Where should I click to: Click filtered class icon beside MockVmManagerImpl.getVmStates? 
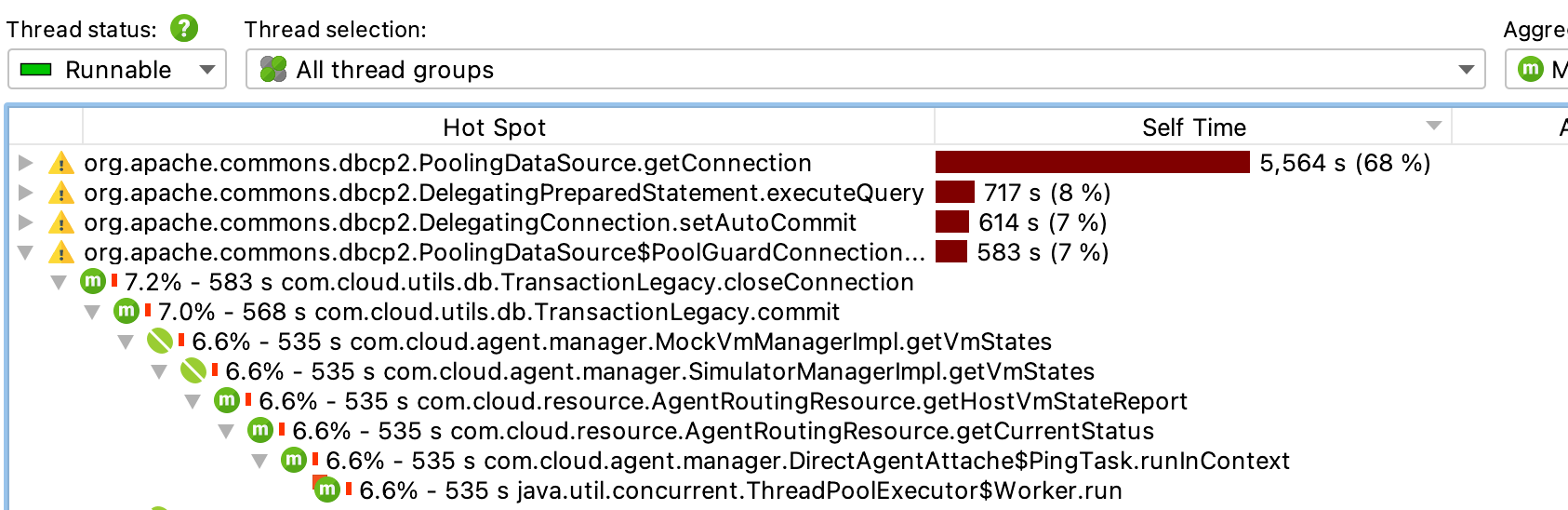[160, 342]
